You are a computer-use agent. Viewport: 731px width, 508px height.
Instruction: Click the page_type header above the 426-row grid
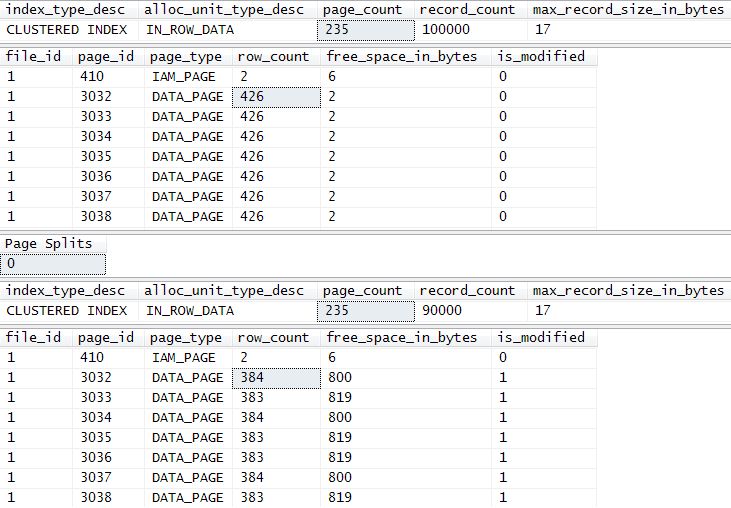coord(188,57)
